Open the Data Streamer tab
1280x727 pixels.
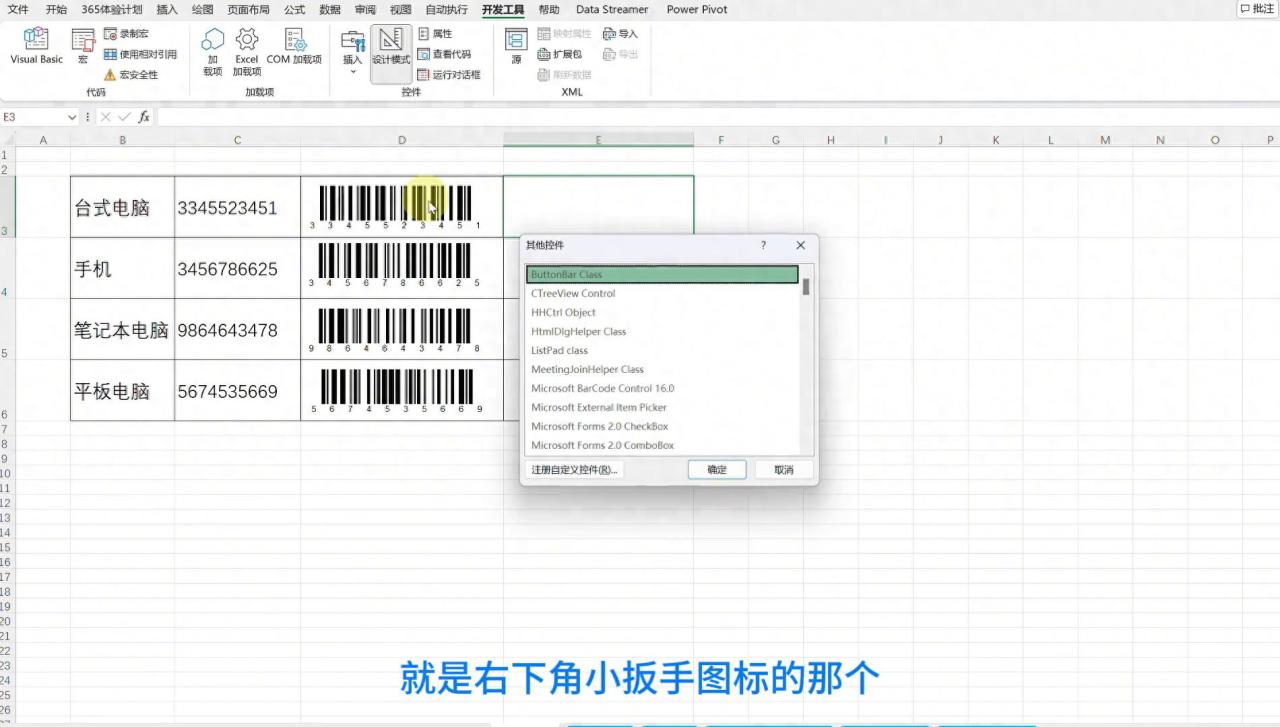[x=612, y=9]
